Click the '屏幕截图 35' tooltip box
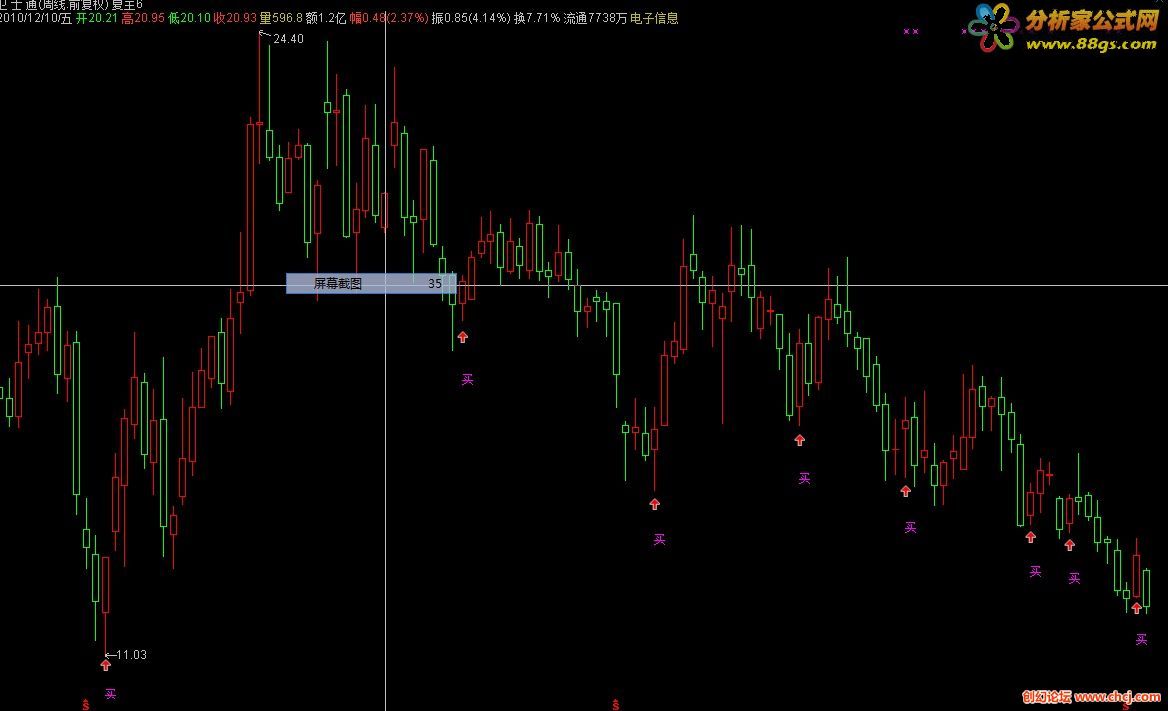The image size is (1168, 711). point(371,283)
